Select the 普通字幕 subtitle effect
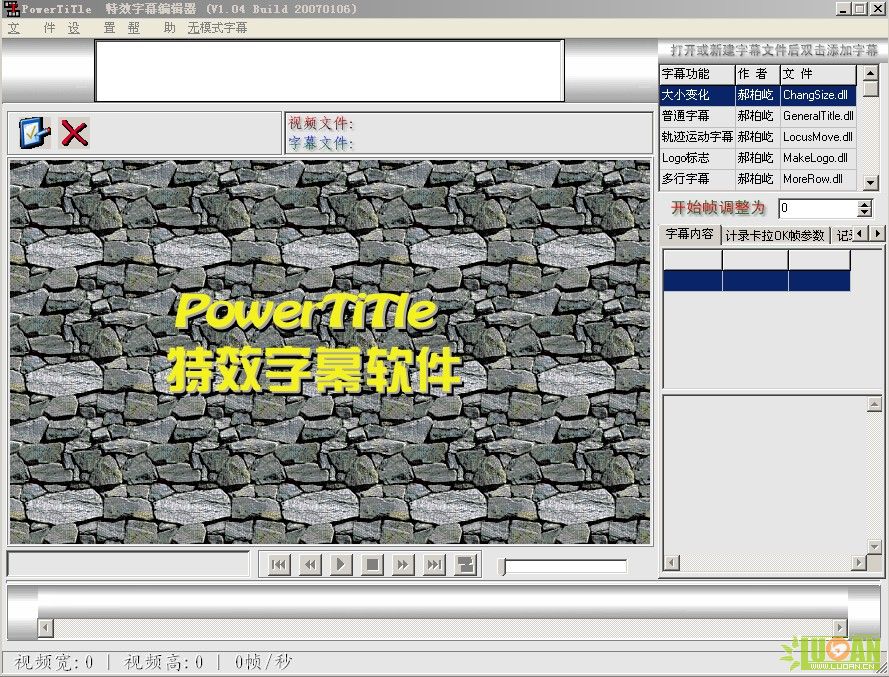 point(697,116)
